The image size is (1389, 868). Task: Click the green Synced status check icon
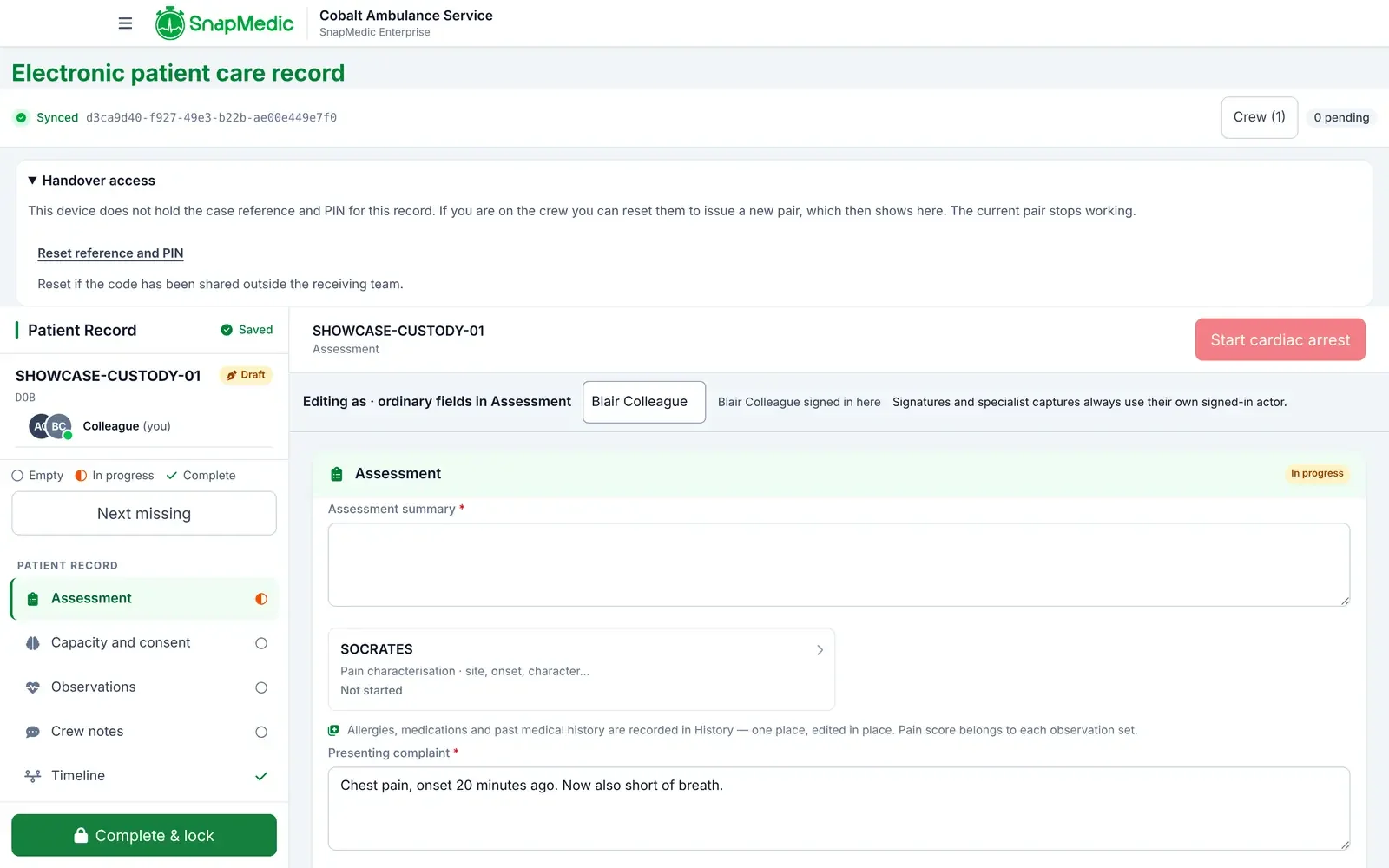pyautogui.click(x=22, y=117)
